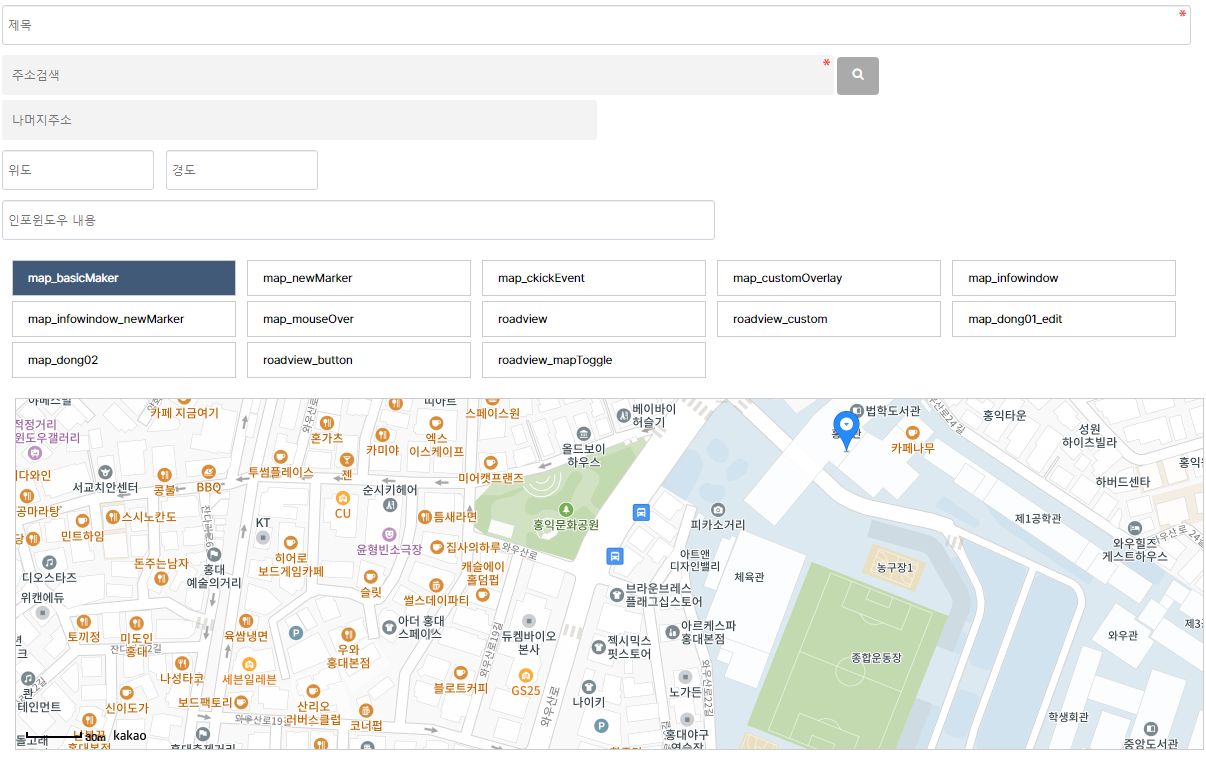This screenshot has height=761, width=1206.
Task: Click the 카페나무 cafe icon
Action: (x=912, y=432)
